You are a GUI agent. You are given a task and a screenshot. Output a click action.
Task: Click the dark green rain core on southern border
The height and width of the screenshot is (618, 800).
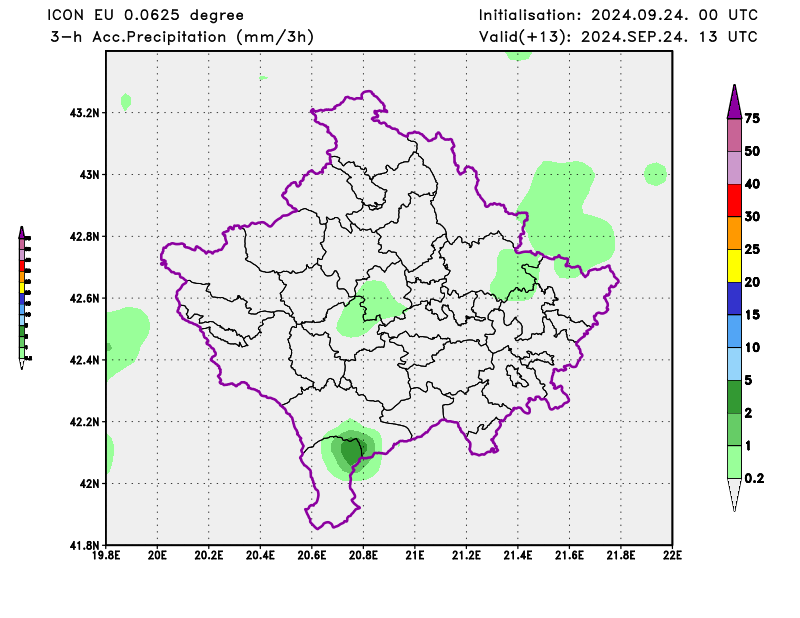(351, 452)
